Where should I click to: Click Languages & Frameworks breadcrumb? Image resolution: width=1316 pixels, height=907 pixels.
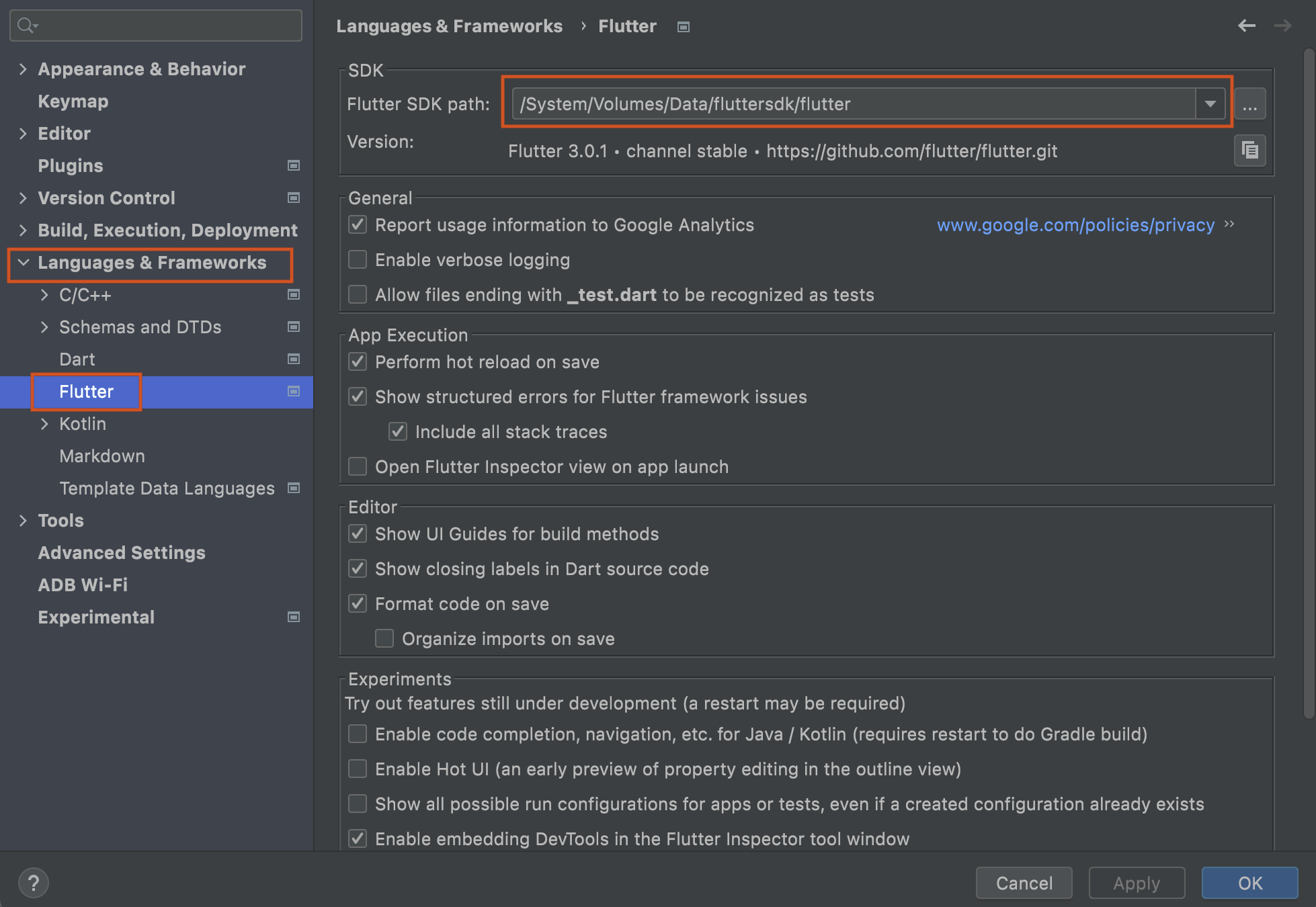[x=449, y=26]
